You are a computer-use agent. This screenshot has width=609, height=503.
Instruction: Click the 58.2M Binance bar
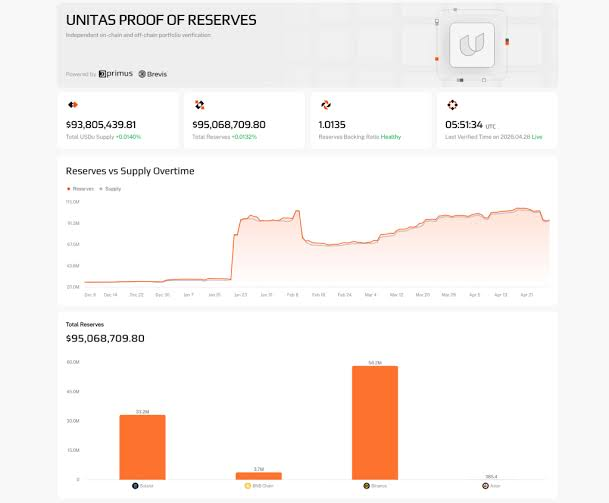click(375, 423)
